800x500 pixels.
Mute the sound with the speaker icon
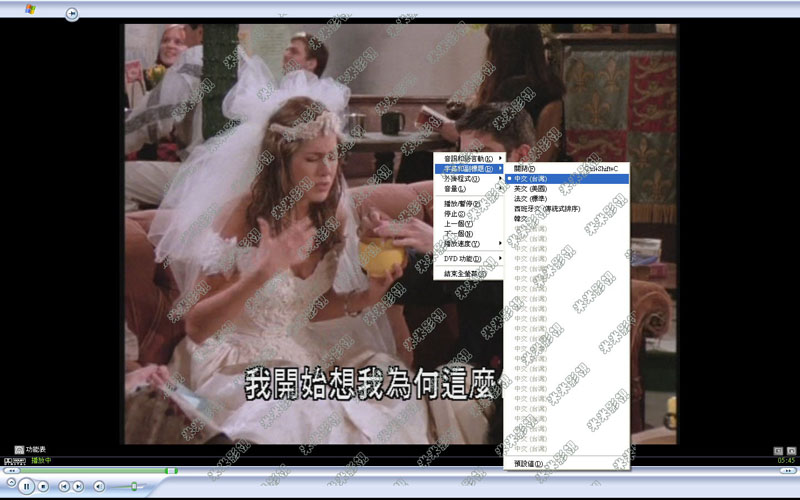(99, 487)
